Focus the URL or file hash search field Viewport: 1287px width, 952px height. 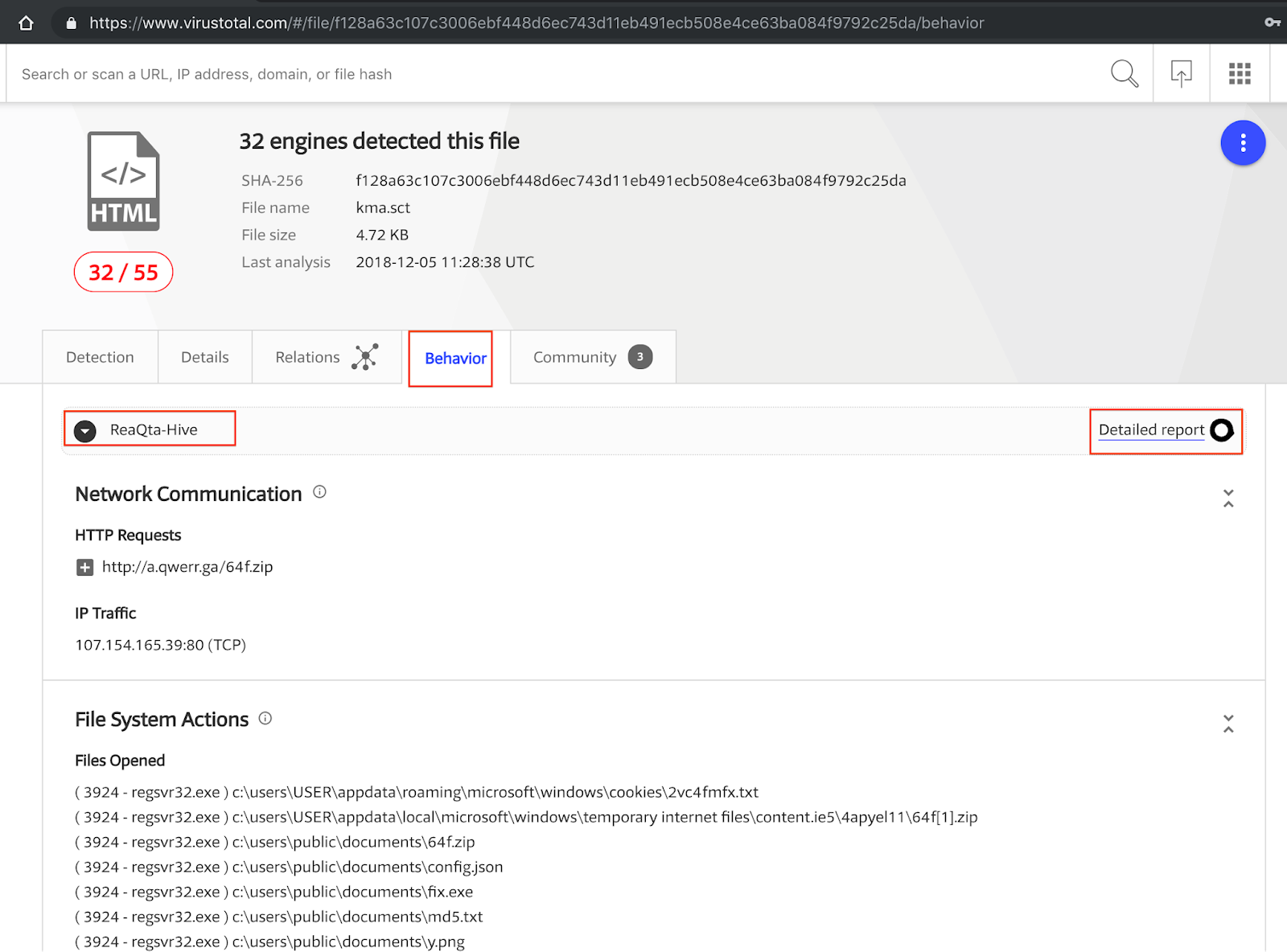555,74
